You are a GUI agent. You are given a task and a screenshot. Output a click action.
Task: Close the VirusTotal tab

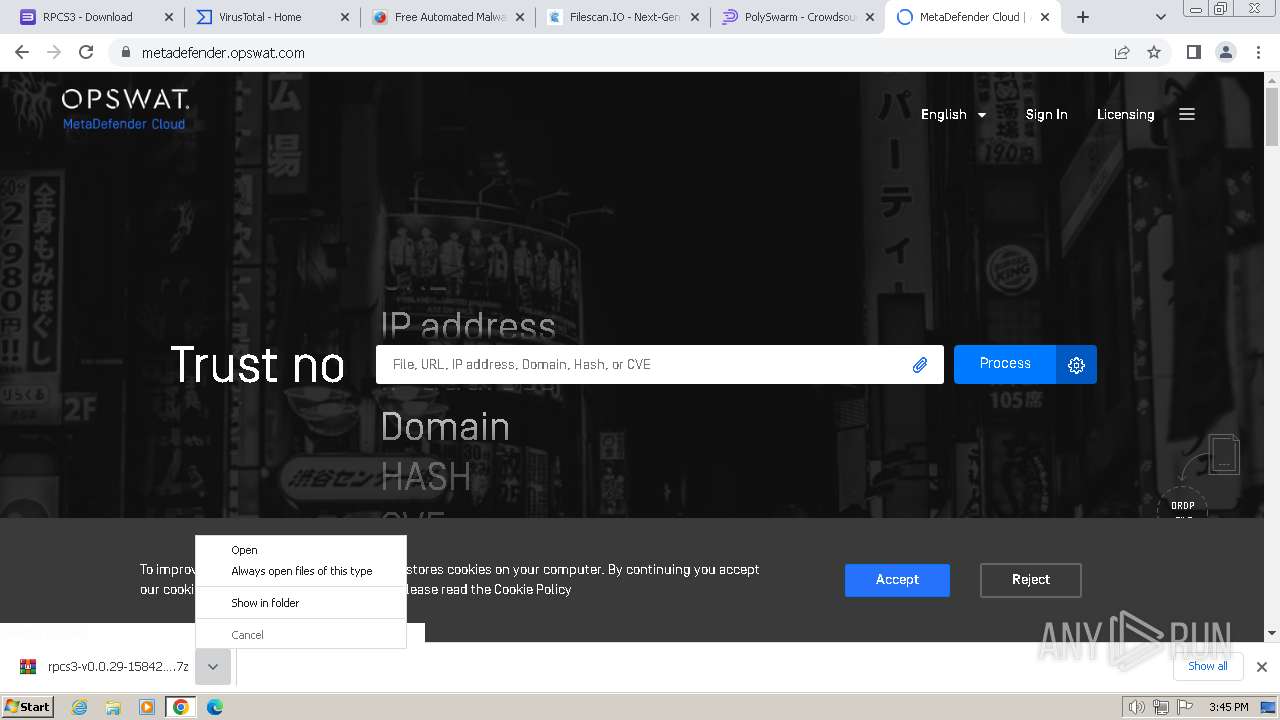point(344,17)
